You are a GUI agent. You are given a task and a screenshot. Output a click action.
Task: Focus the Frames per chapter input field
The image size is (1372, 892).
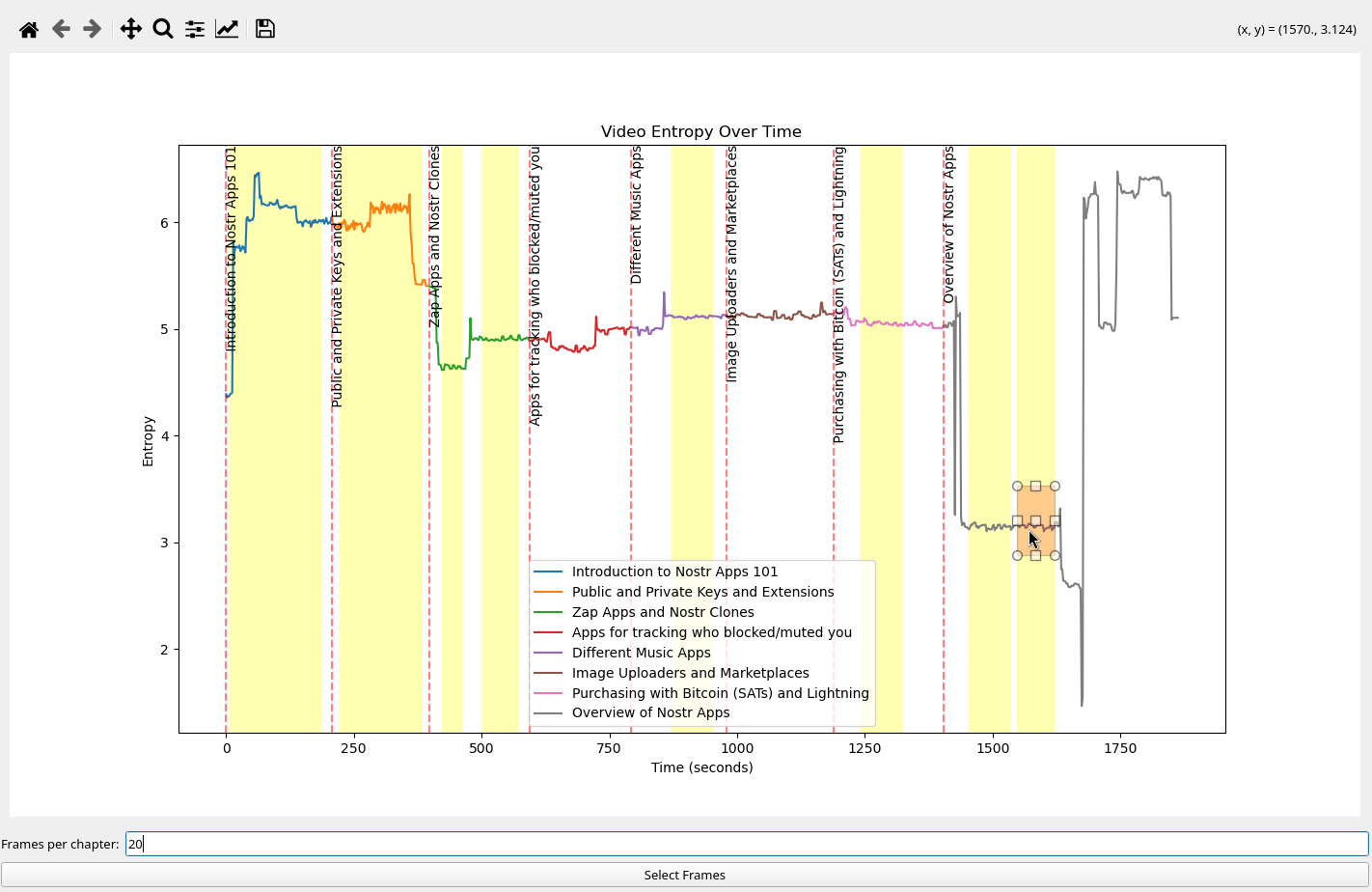coord(747,844)
